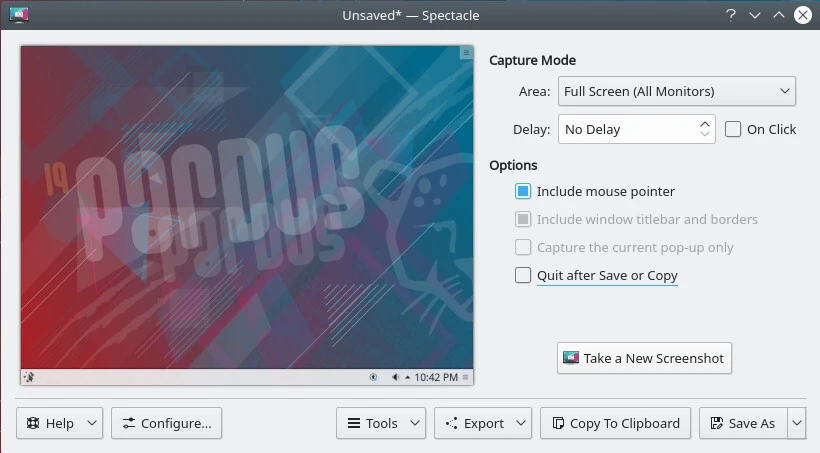Open the Area capture mode dropdown
This screenshot has width=820, height=453.
pos(676,91)
